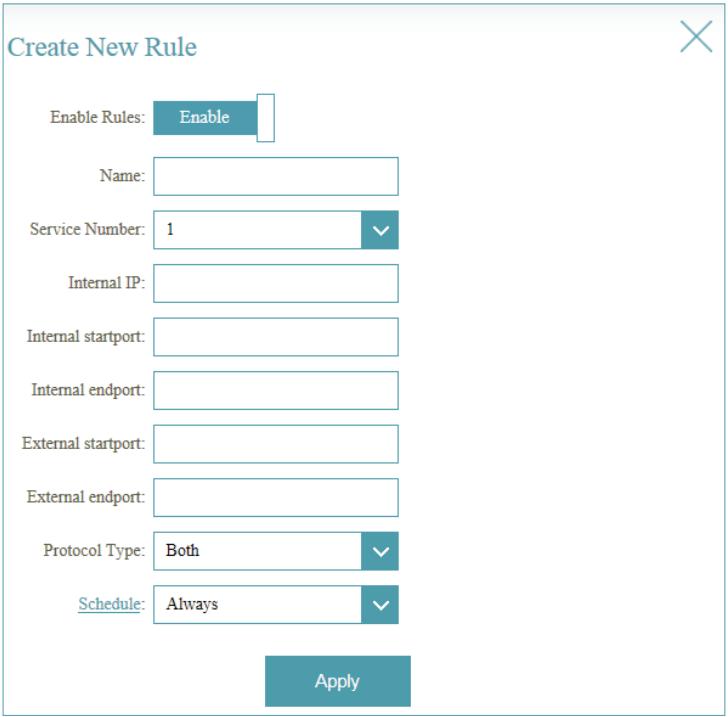The width and height of the screenshot is (728, 717).
Task: Click the white handle of Enable toggle
Action: click(x=265, y=118)
